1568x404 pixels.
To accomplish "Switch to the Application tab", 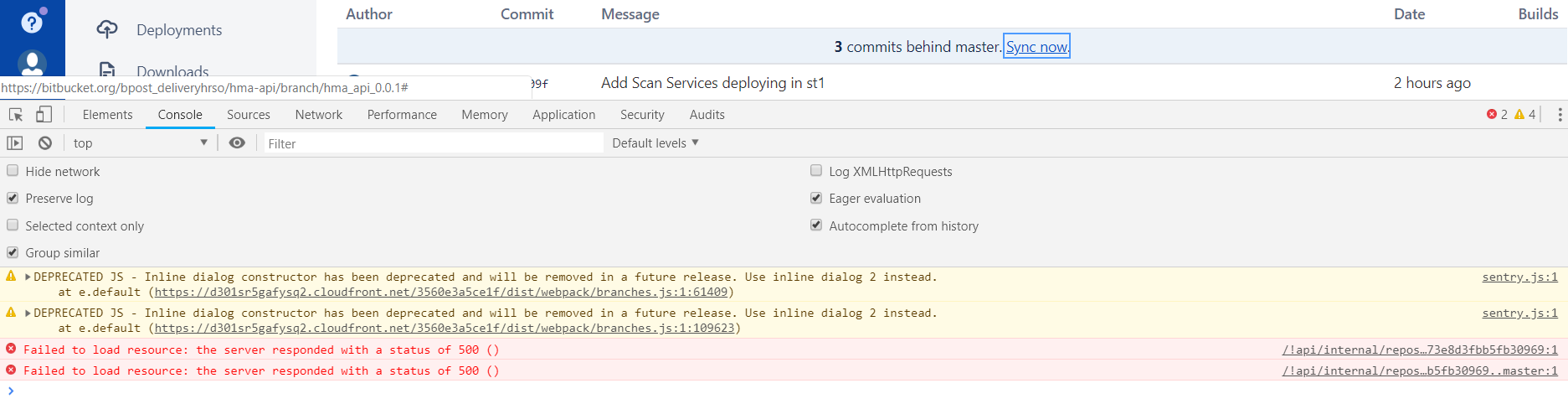I will [564, 115].
